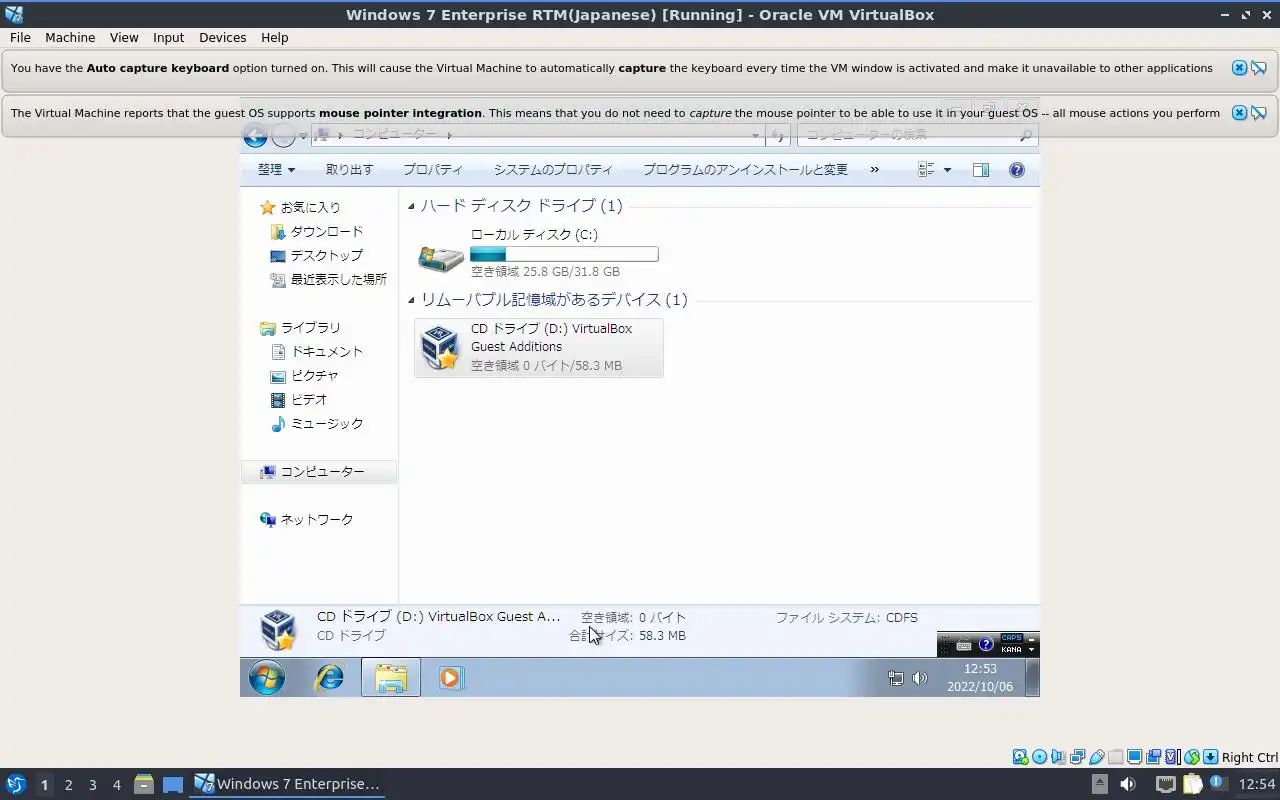Show more toolbar commands via » chevron
Image resolution: width=1280 pixels, height=800 pixels.
[874, 170]
